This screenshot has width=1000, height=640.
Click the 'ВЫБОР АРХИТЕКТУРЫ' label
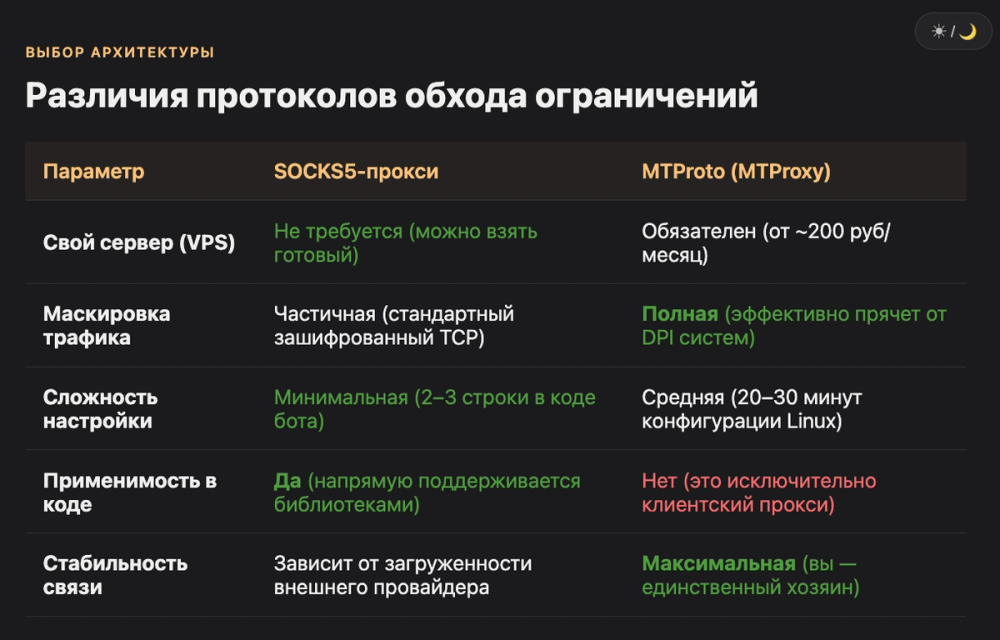120,52
